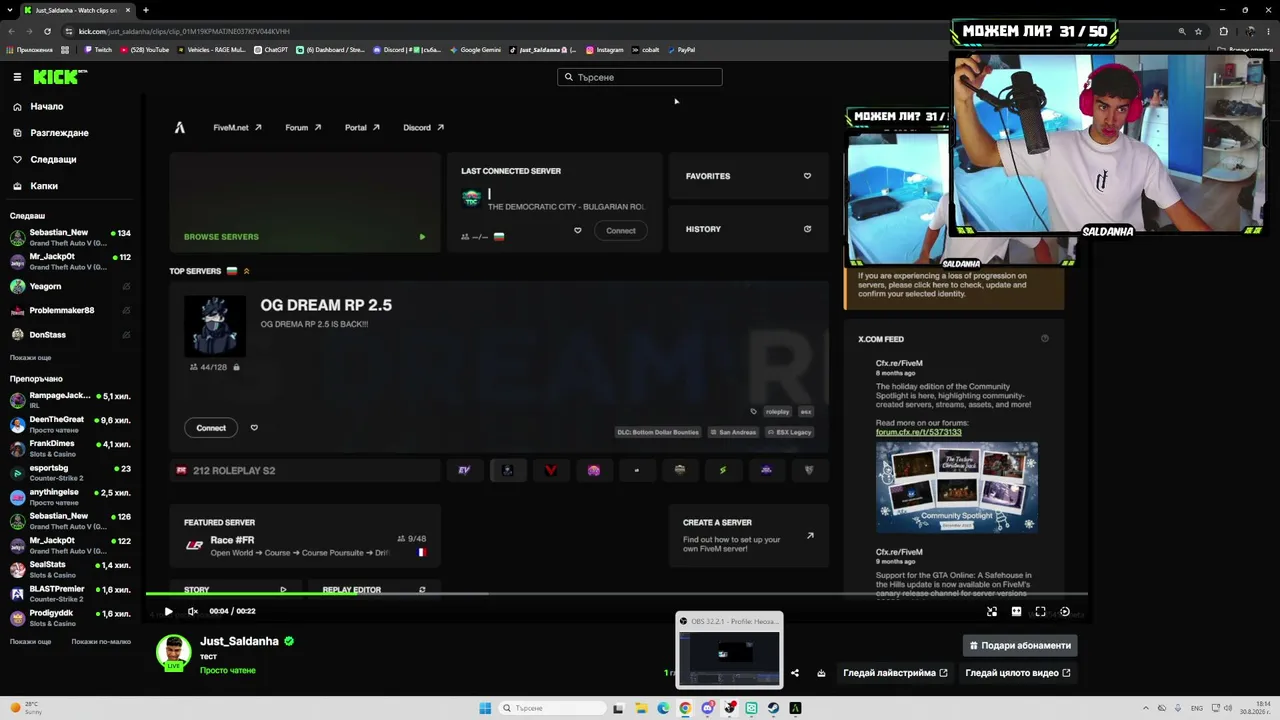Open the cobalt bookmark
The width and height of the screenshot is (1280, 720).
tap(646, 50)
